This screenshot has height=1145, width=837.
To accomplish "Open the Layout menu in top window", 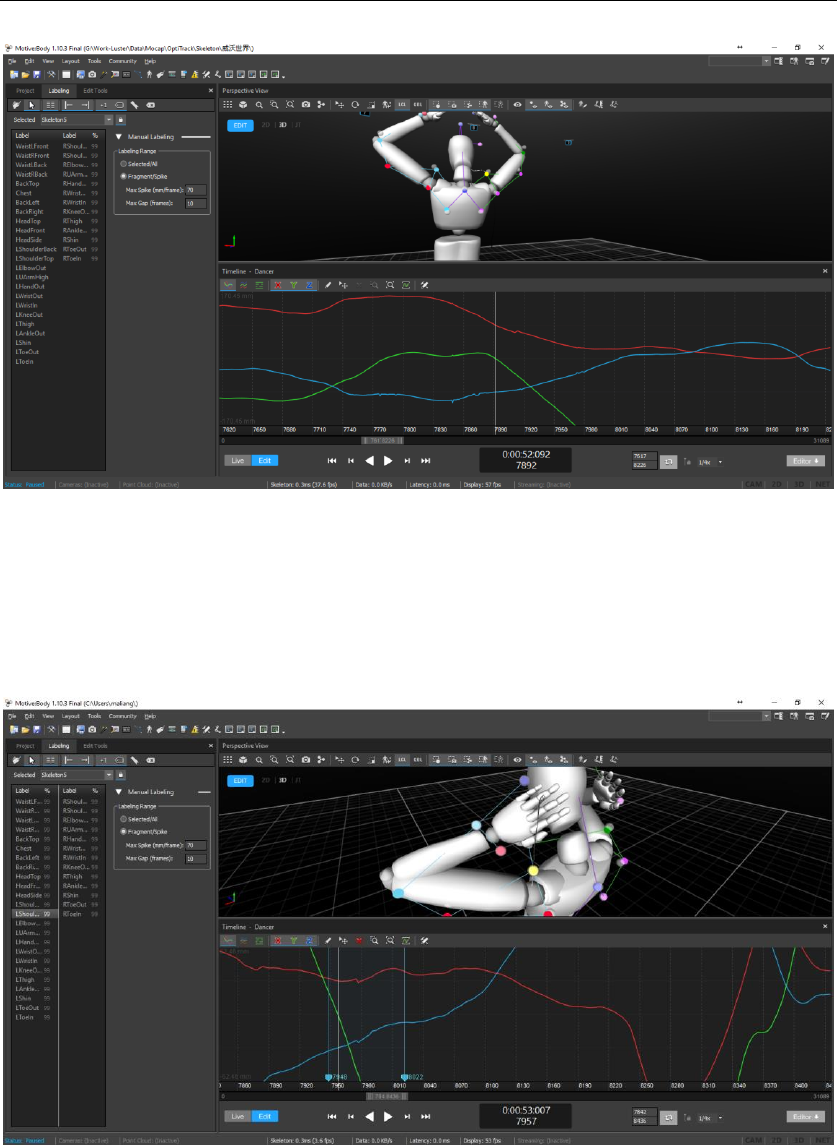I will (70, 61).
